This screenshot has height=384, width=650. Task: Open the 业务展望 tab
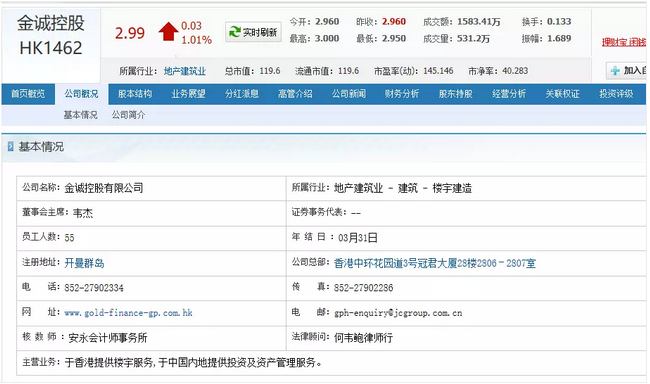click(188, 94)
